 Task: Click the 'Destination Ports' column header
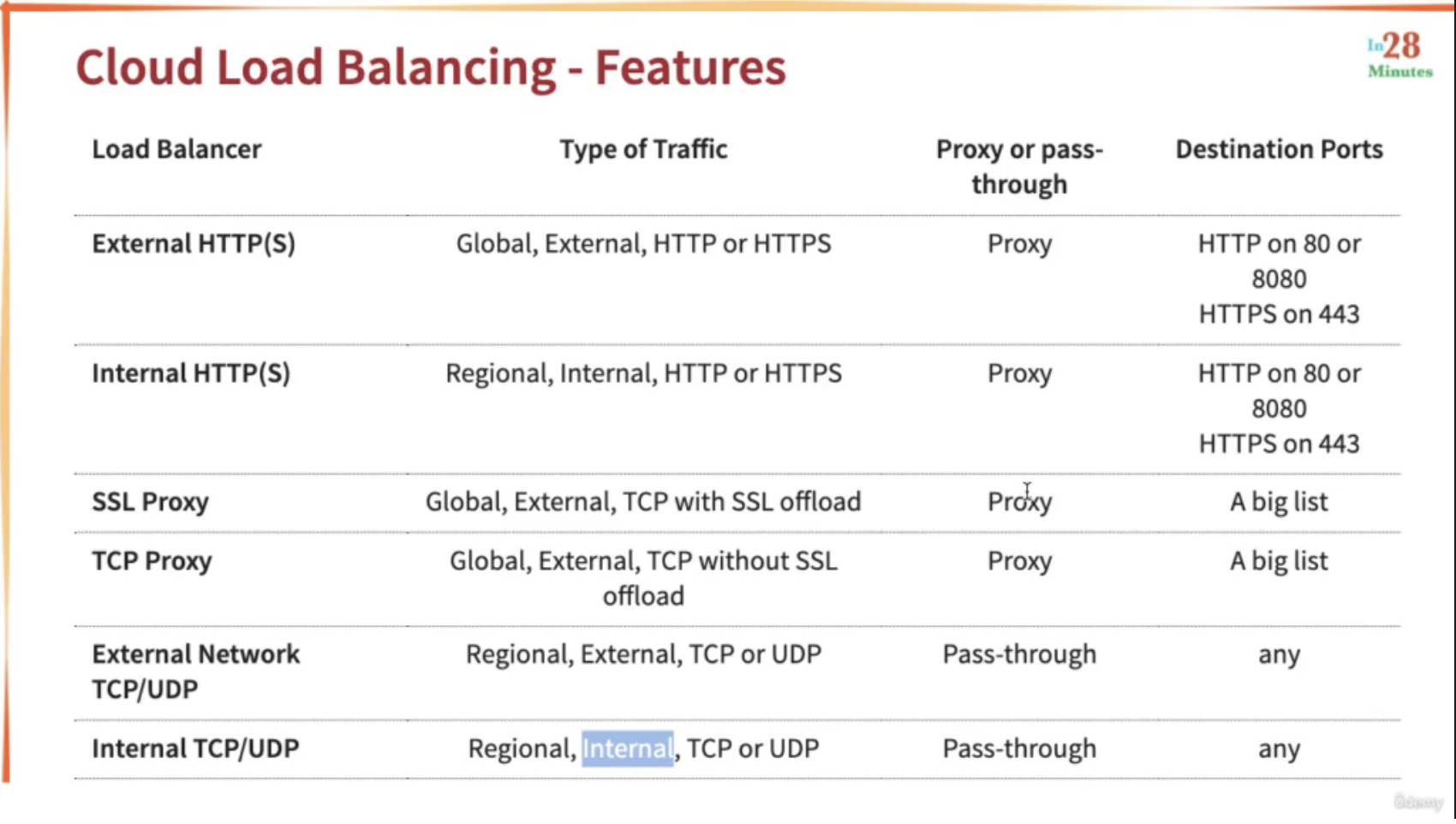[1279, 149]
